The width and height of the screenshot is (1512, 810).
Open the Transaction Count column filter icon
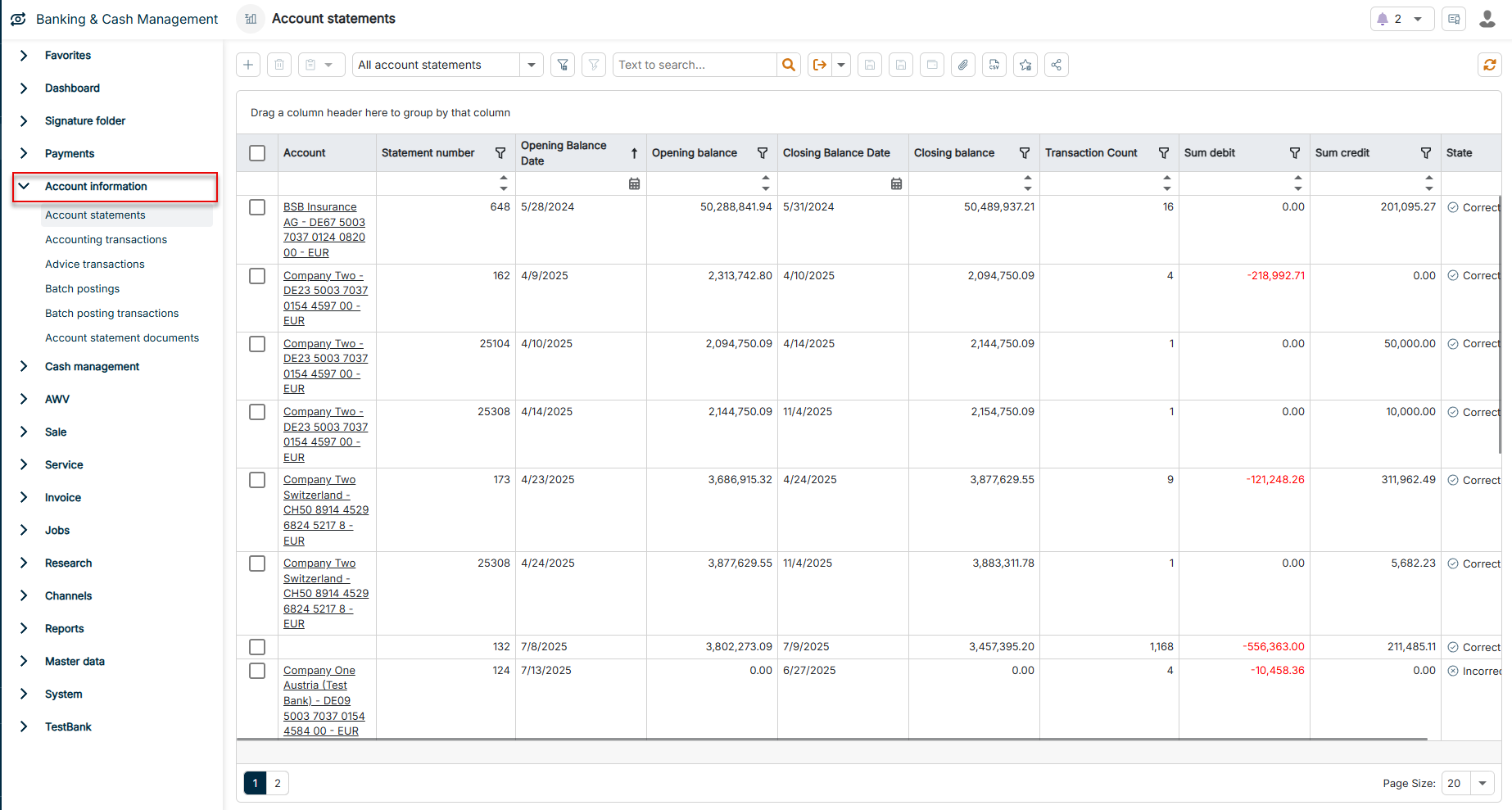(1164, 153)
